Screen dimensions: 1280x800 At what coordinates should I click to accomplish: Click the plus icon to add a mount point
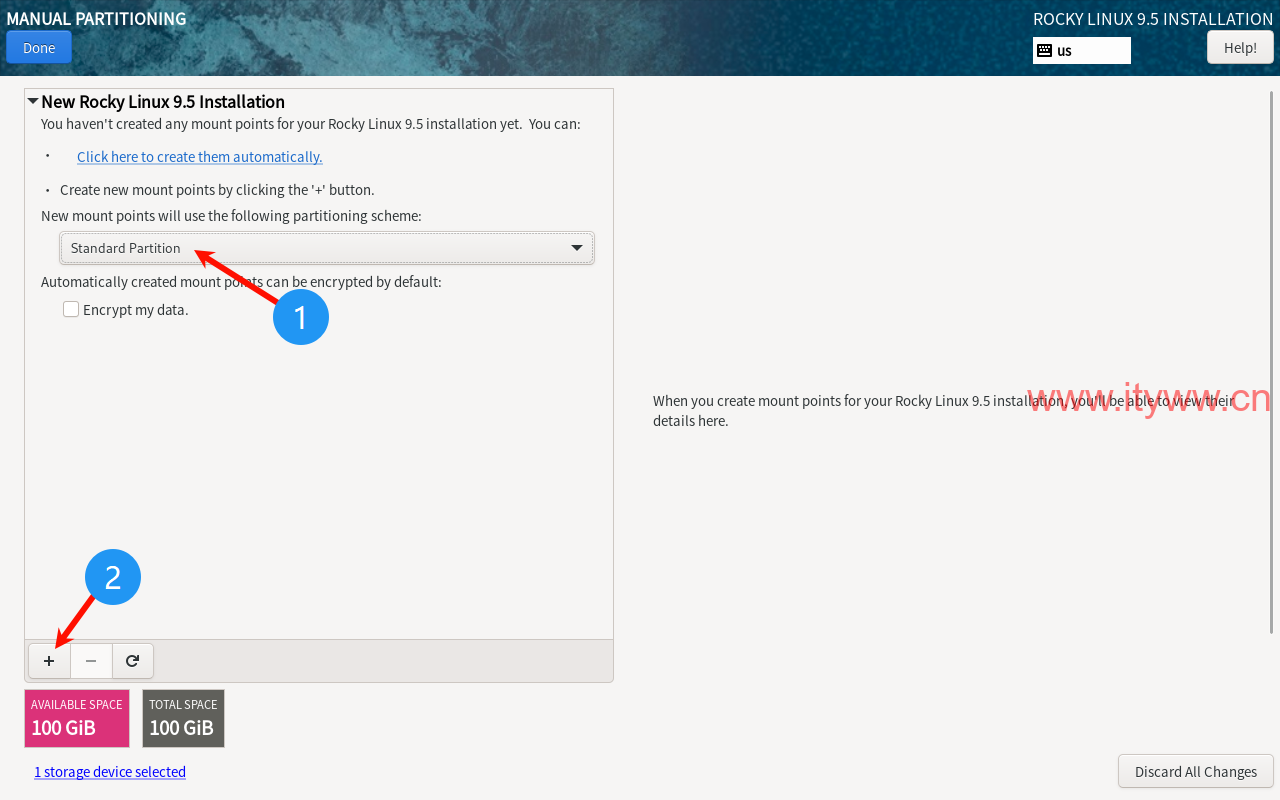click(49, 661)
